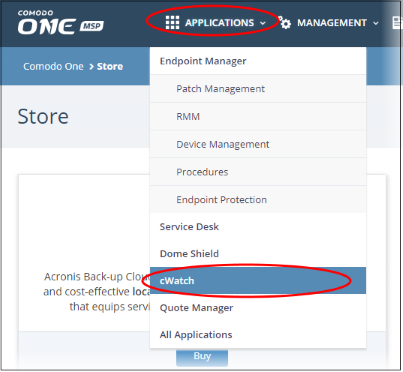This screenshot has height=372, width=403.
Task: Choose cWatch in Applications menu
Action: pyautogui.click(x=258, y=281)
